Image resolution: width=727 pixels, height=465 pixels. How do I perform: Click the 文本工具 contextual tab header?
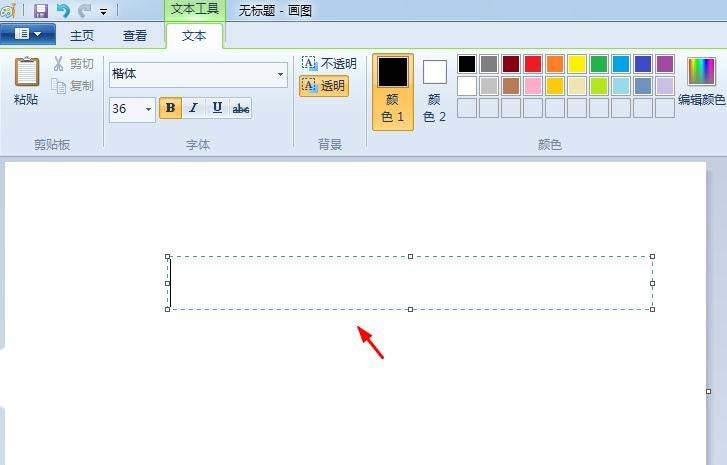click(x=195, y=9)
